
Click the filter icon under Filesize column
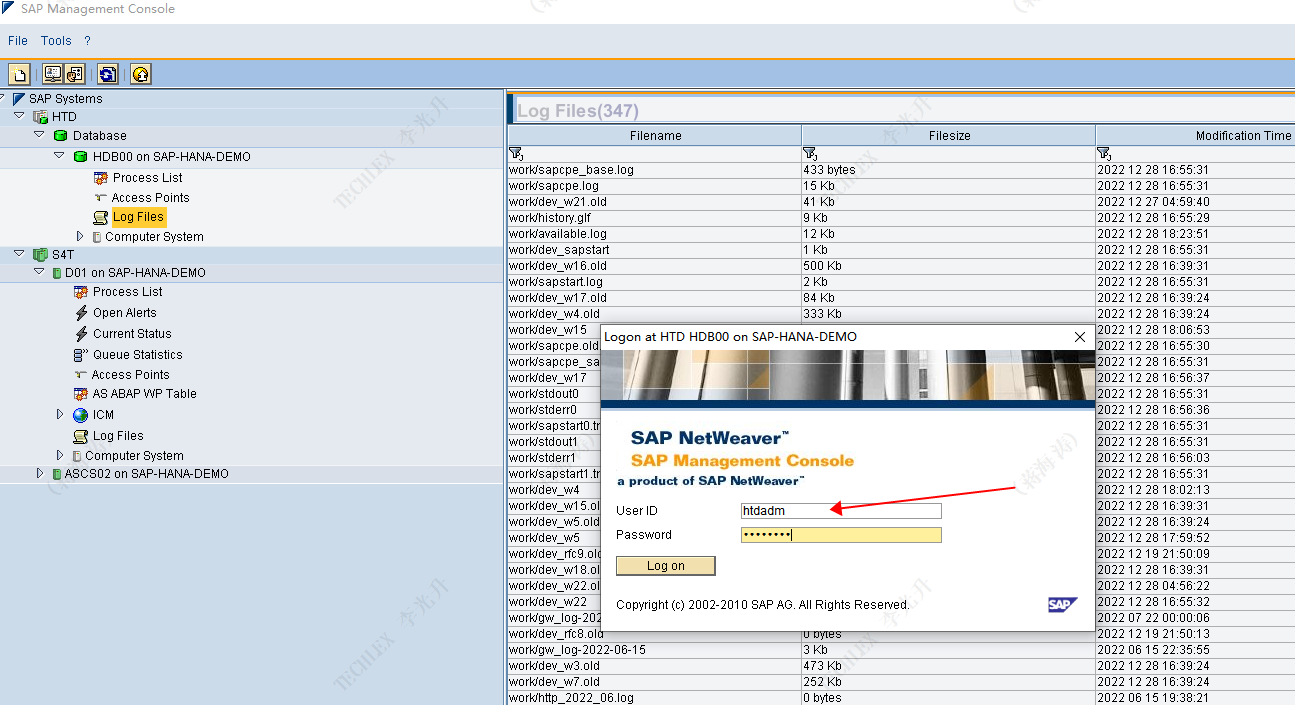810,154
